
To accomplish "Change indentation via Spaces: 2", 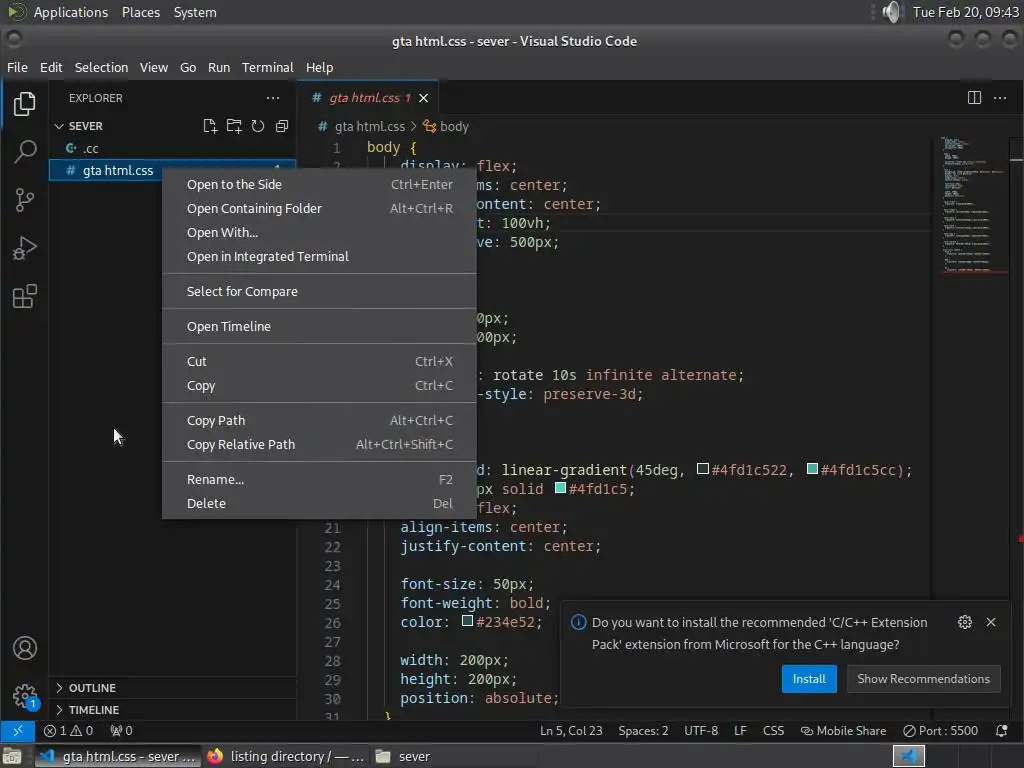I will [643, 731].
